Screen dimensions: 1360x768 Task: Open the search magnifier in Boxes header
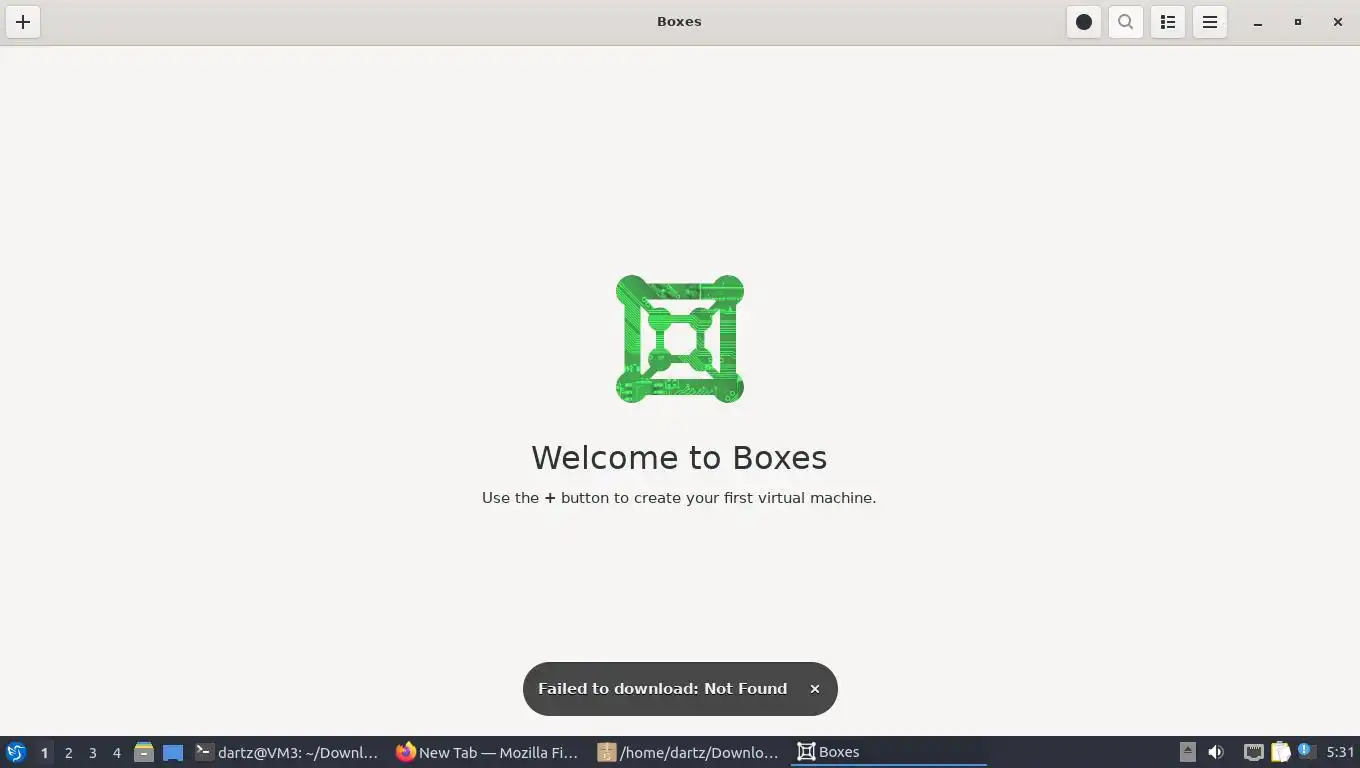(1125, 22)
